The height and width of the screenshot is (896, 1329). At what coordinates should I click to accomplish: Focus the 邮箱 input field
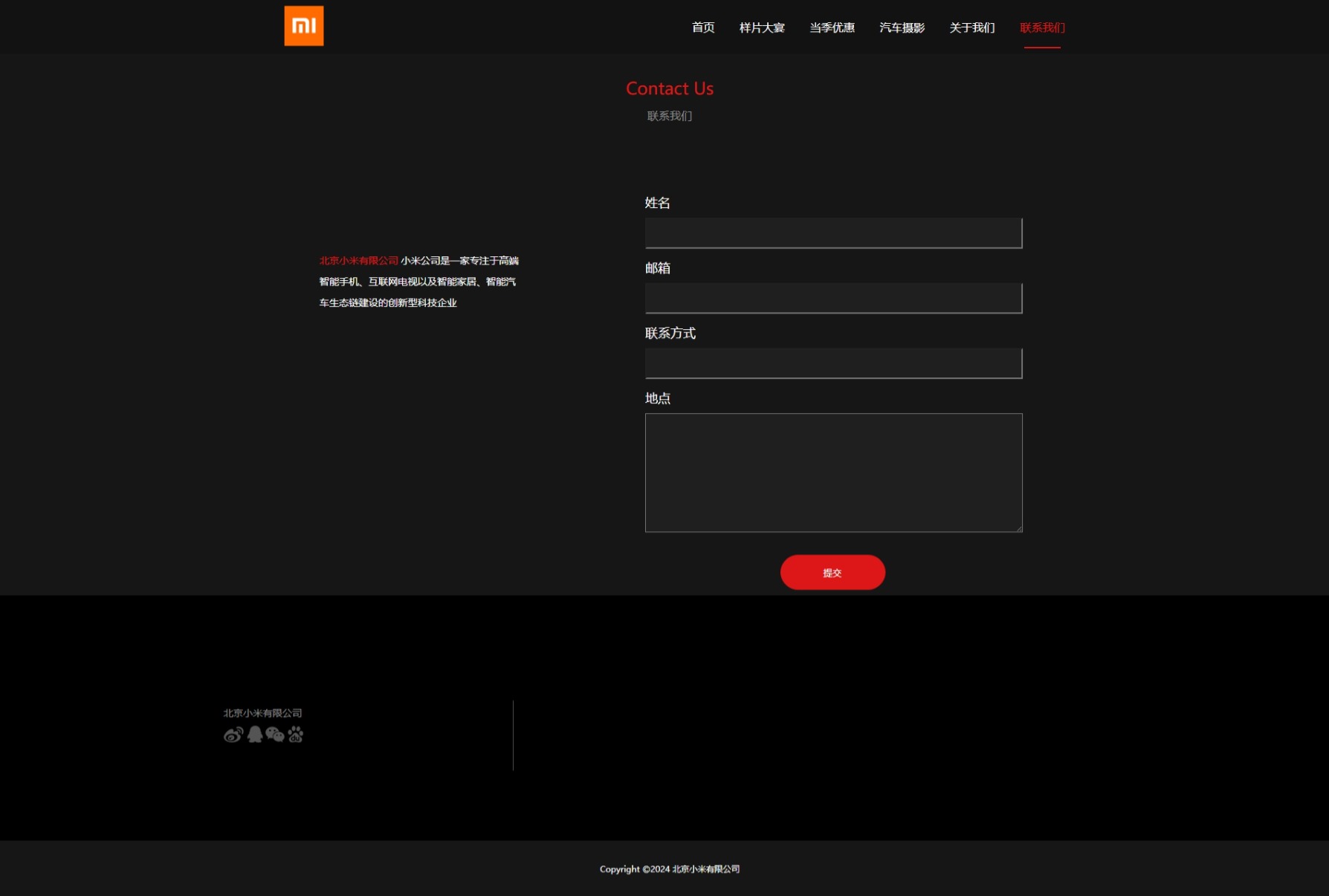pyautogui.click(x=834, y=299)
